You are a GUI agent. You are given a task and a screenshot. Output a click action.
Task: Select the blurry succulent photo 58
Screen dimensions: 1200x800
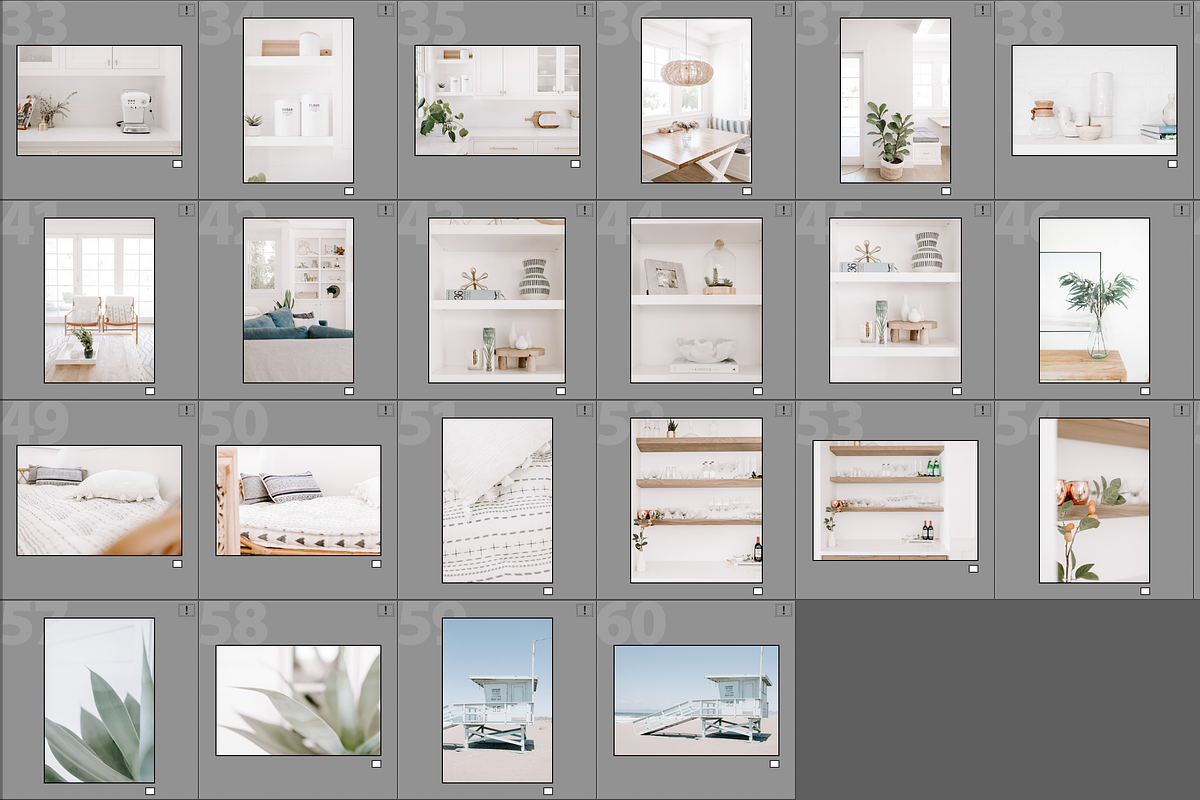coord(298,700)
